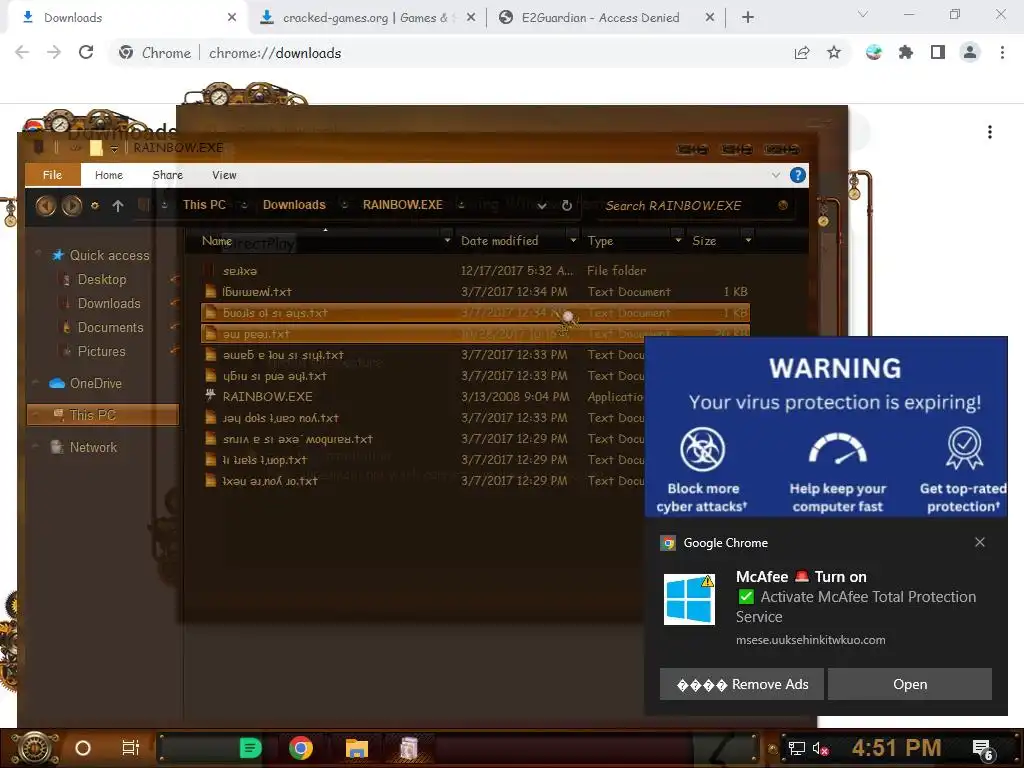The image size is (1024, 768).
Task: Click the network tray icon
Action: 796,748
